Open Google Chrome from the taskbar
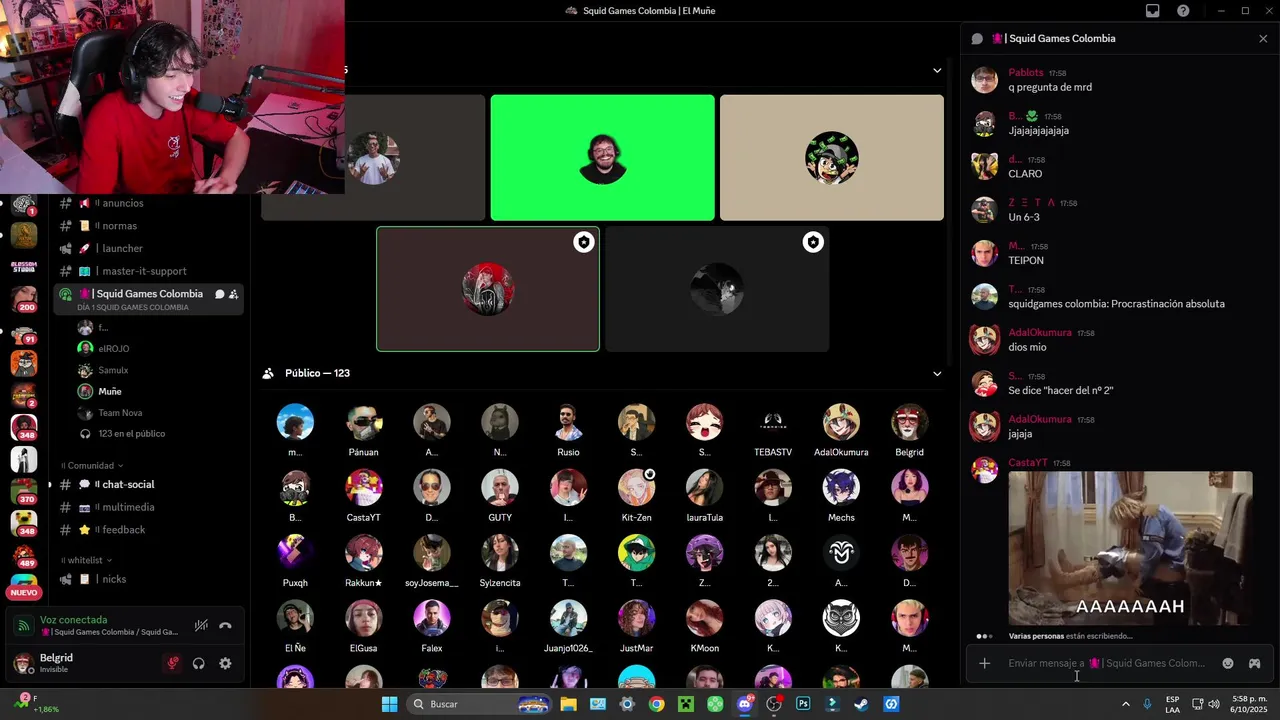The width and height of the screenshot is (1280, 720). coord(656,704)
